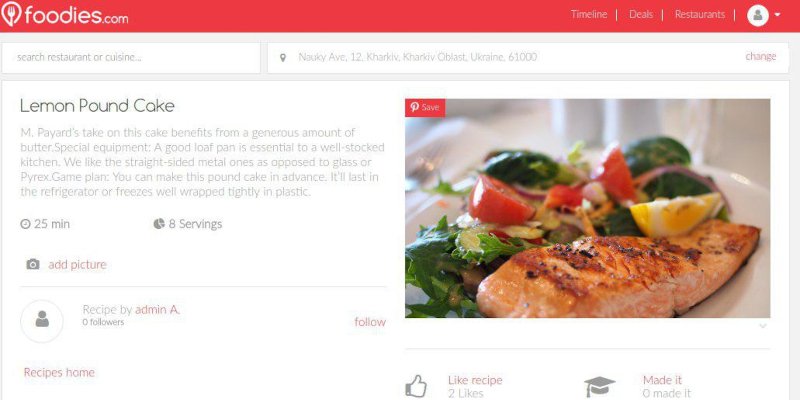Click the recipe author avatar

click(x=42, y=321)
